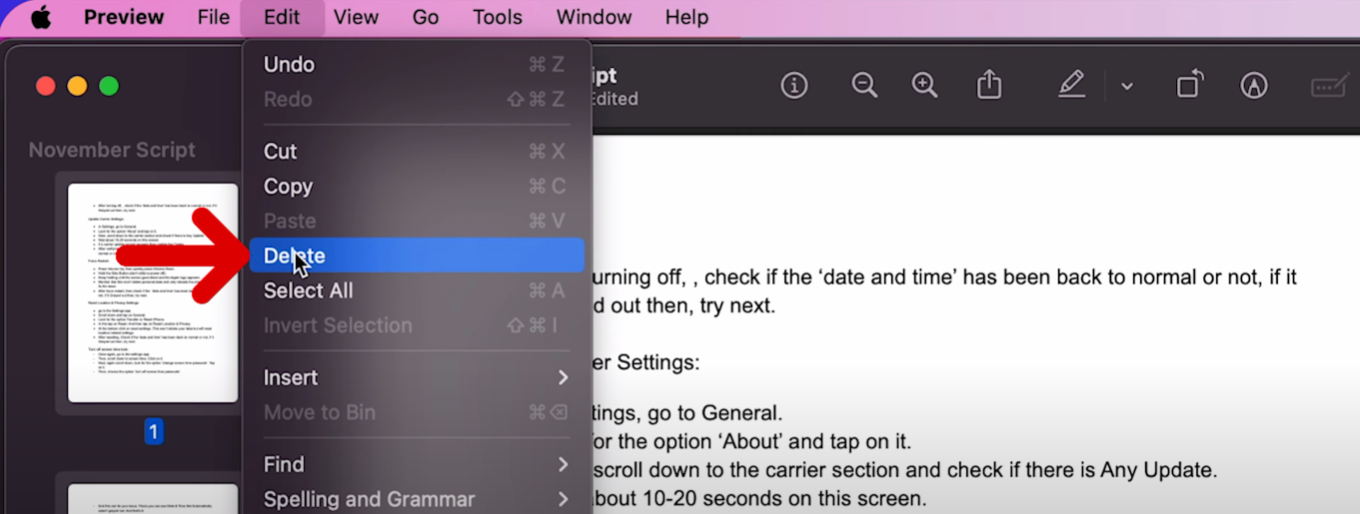Click the Share icon in toolbar

[x=989, y=86]
